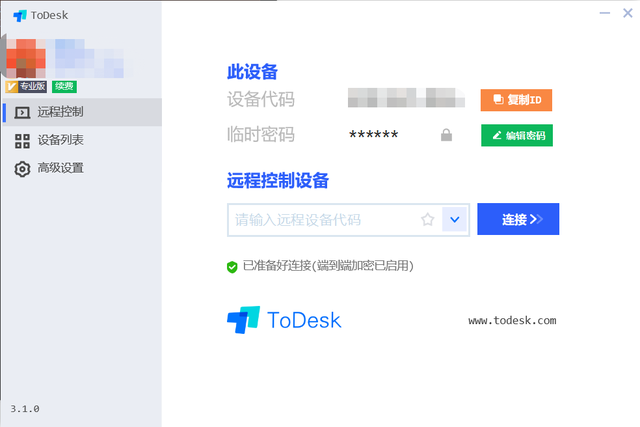Click the 此设备 heading
Image resolution: width=640 pixels, height=427 pixels.
(x=252, y=72)
